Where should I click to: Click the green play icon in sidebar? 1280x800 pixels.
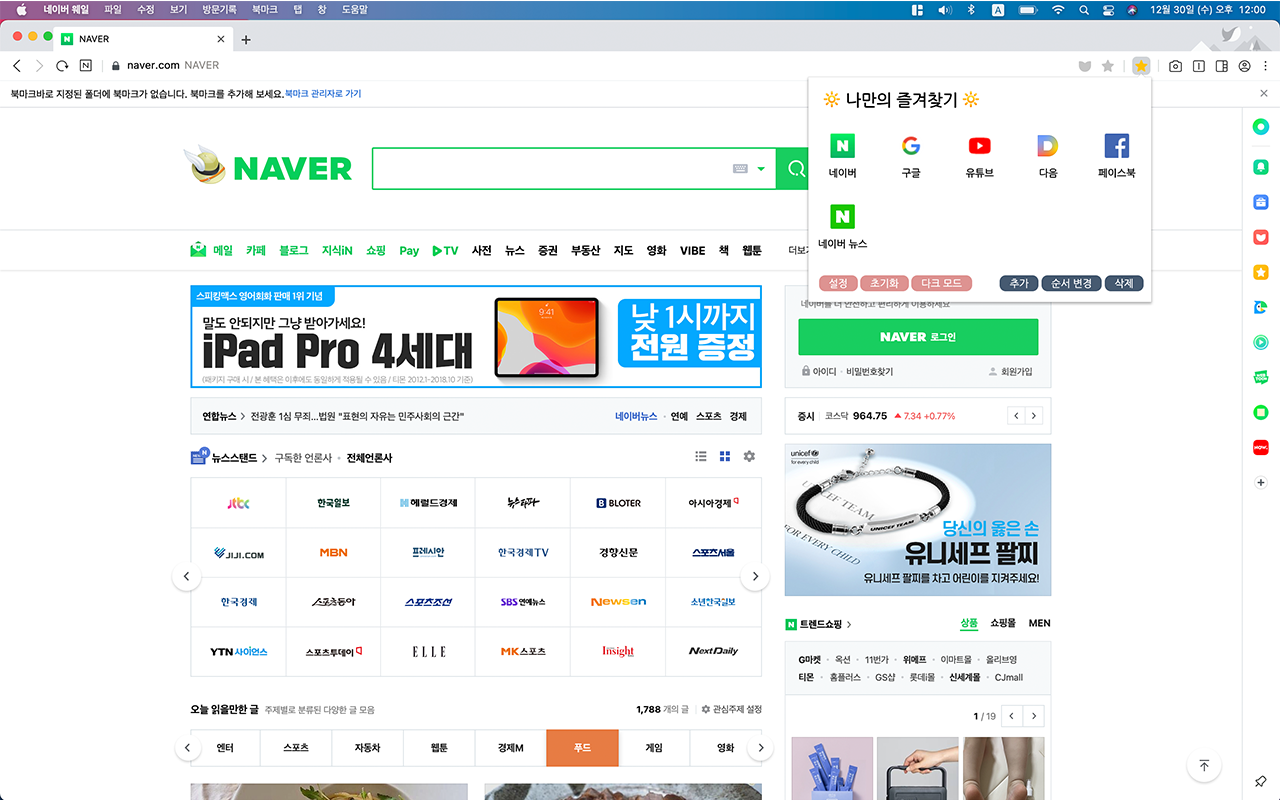[x=1261, y=342]
